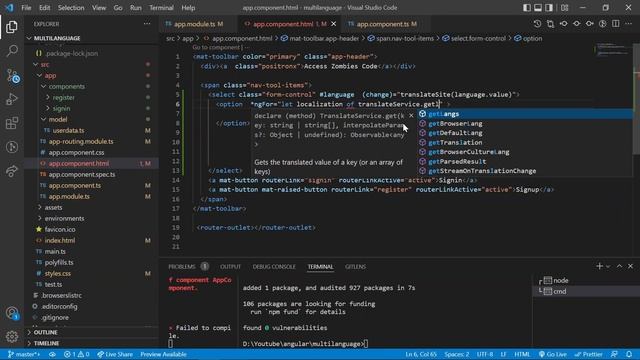Open the Manage gear icon
This screenshot has height=360, width=640.
12,337
